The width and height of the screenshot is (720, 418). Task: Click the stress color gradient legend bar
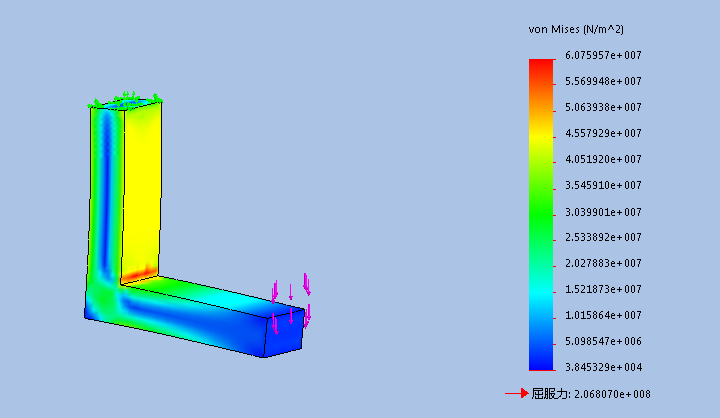click(x=541, y=215)
